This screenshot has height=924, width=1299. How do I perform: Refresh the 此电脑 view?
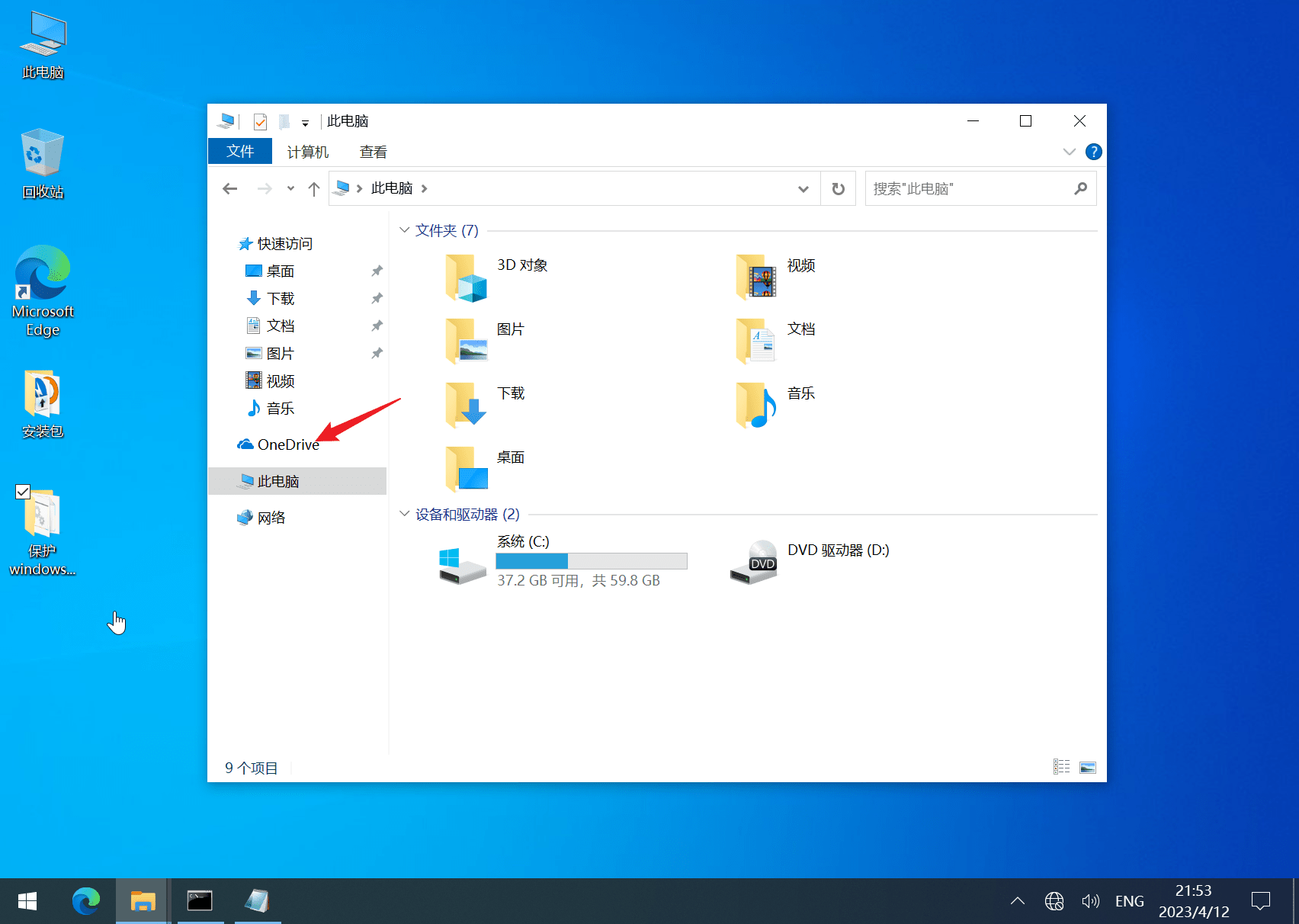pyautogui.click(x=839, y=188)
